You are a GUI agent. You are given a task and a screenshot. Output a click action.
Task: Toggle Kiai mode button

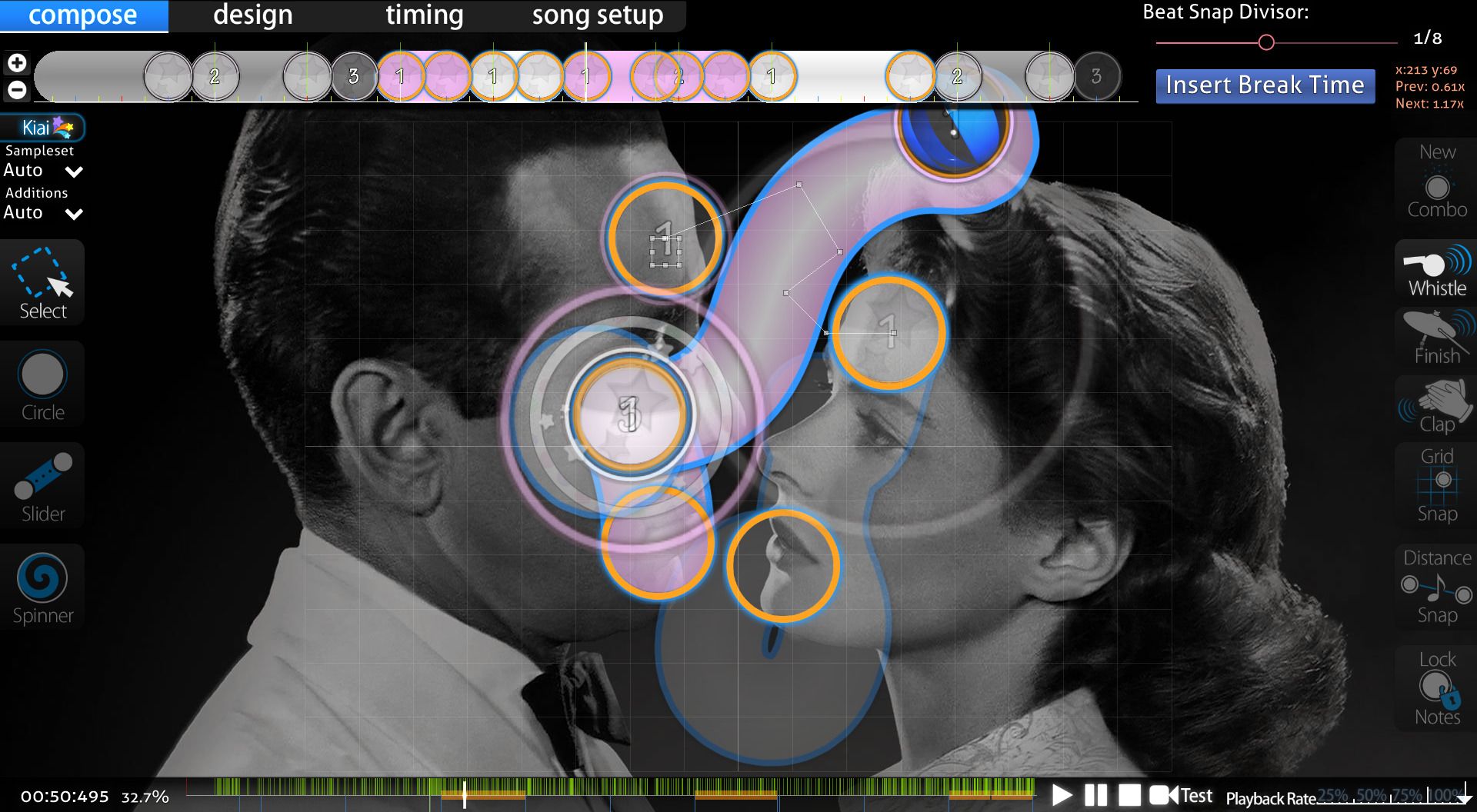[43, 128]
